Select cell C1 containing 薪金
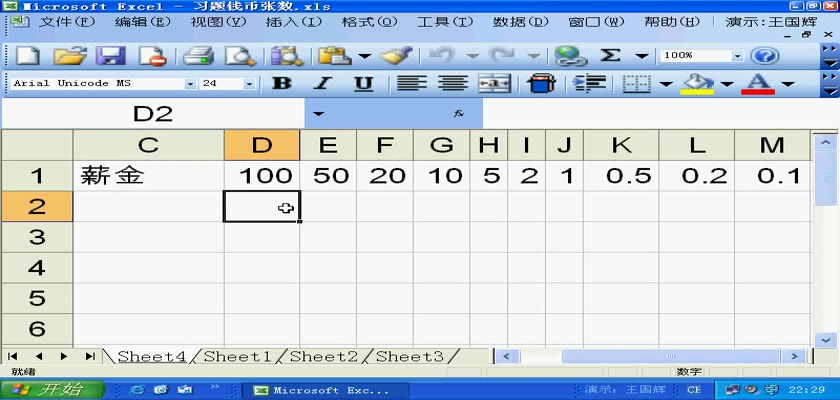Screen dimensions: 840x400 point(148,177)
